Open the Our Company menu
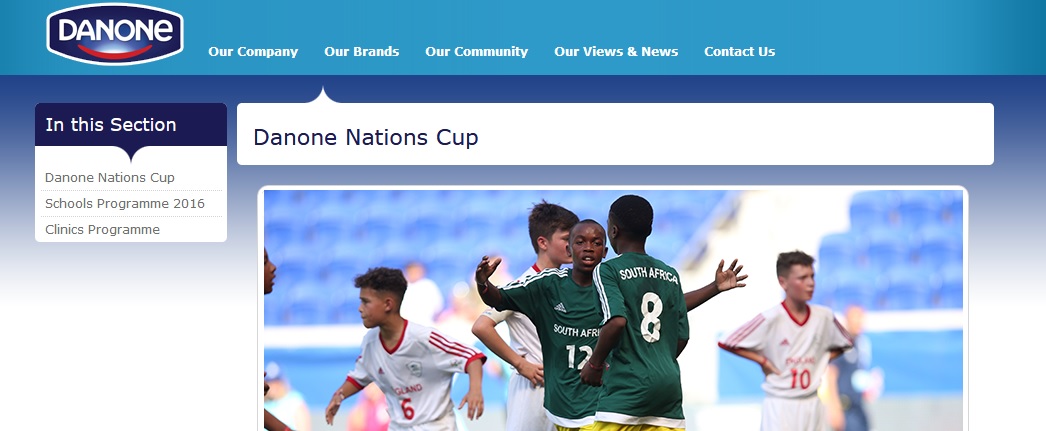 pyautogui.click(x=253, y=51)
